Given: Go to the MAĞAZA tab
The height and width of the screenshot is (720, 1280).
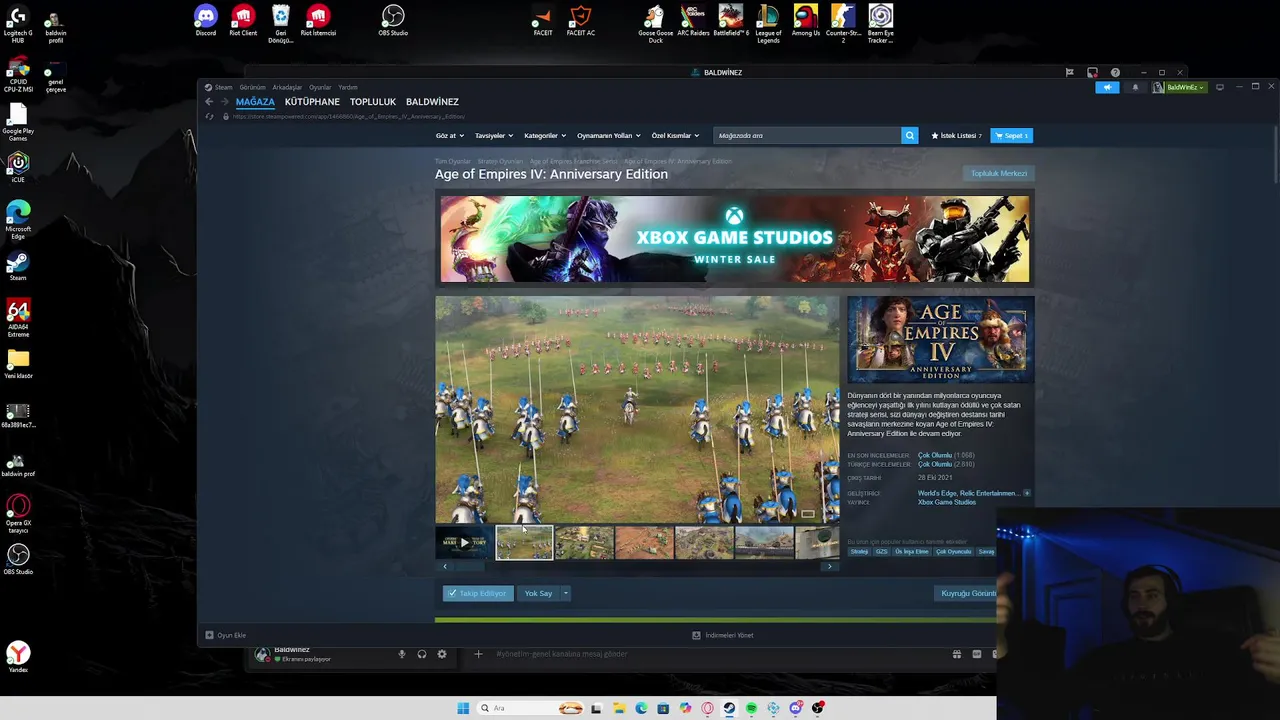Looking at the screenshot, I should (255, 102).
